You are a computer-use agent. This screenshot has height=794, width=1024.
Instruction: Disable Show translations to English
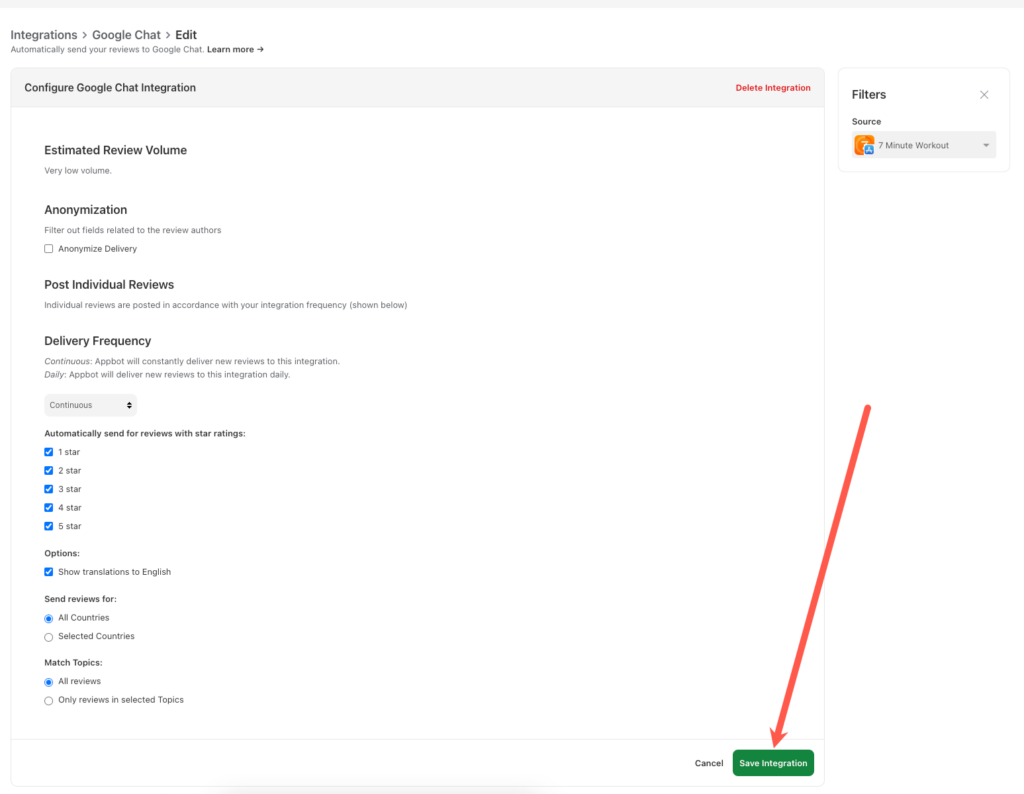tap(48, 571)
